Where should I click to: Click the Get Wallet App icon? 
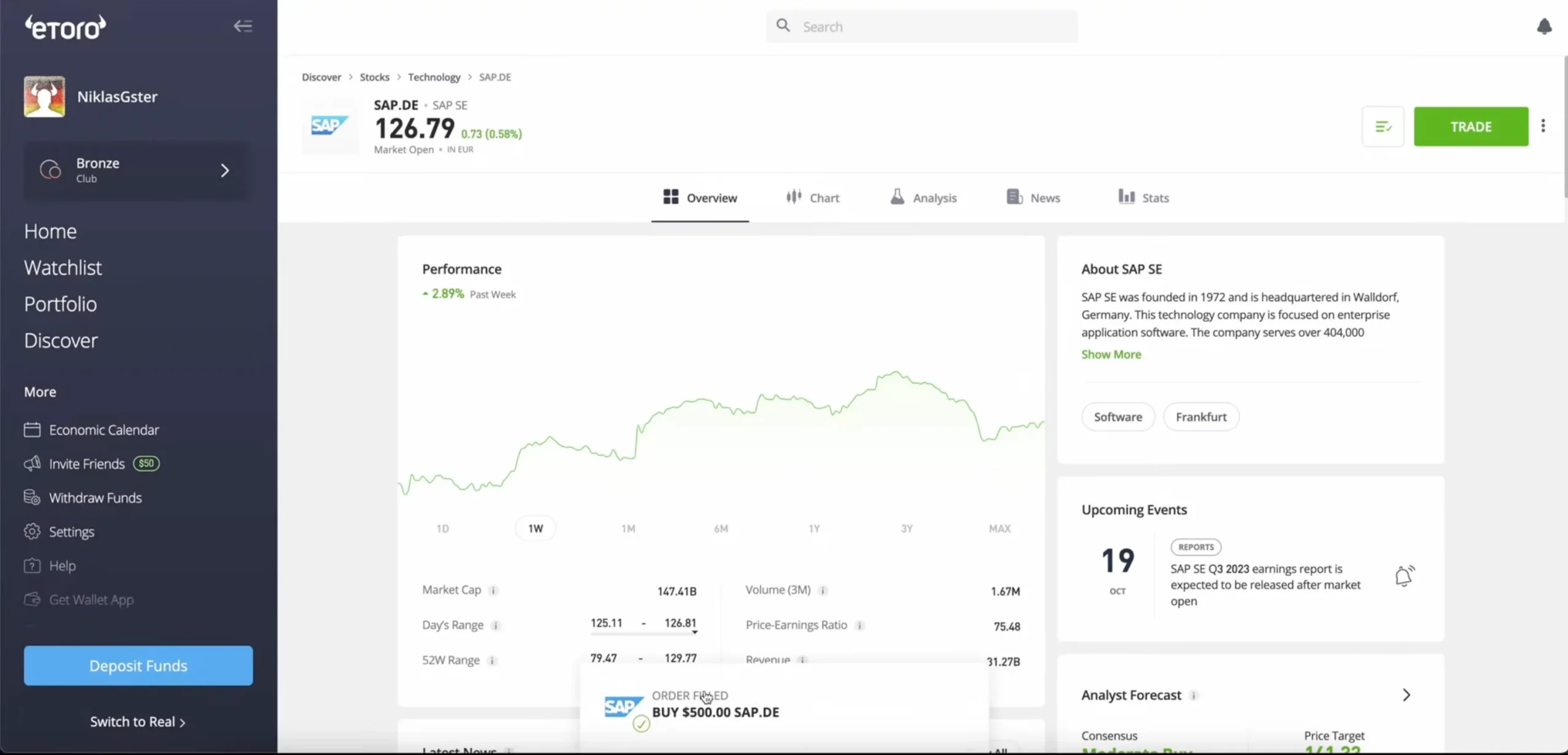(32, 599)
